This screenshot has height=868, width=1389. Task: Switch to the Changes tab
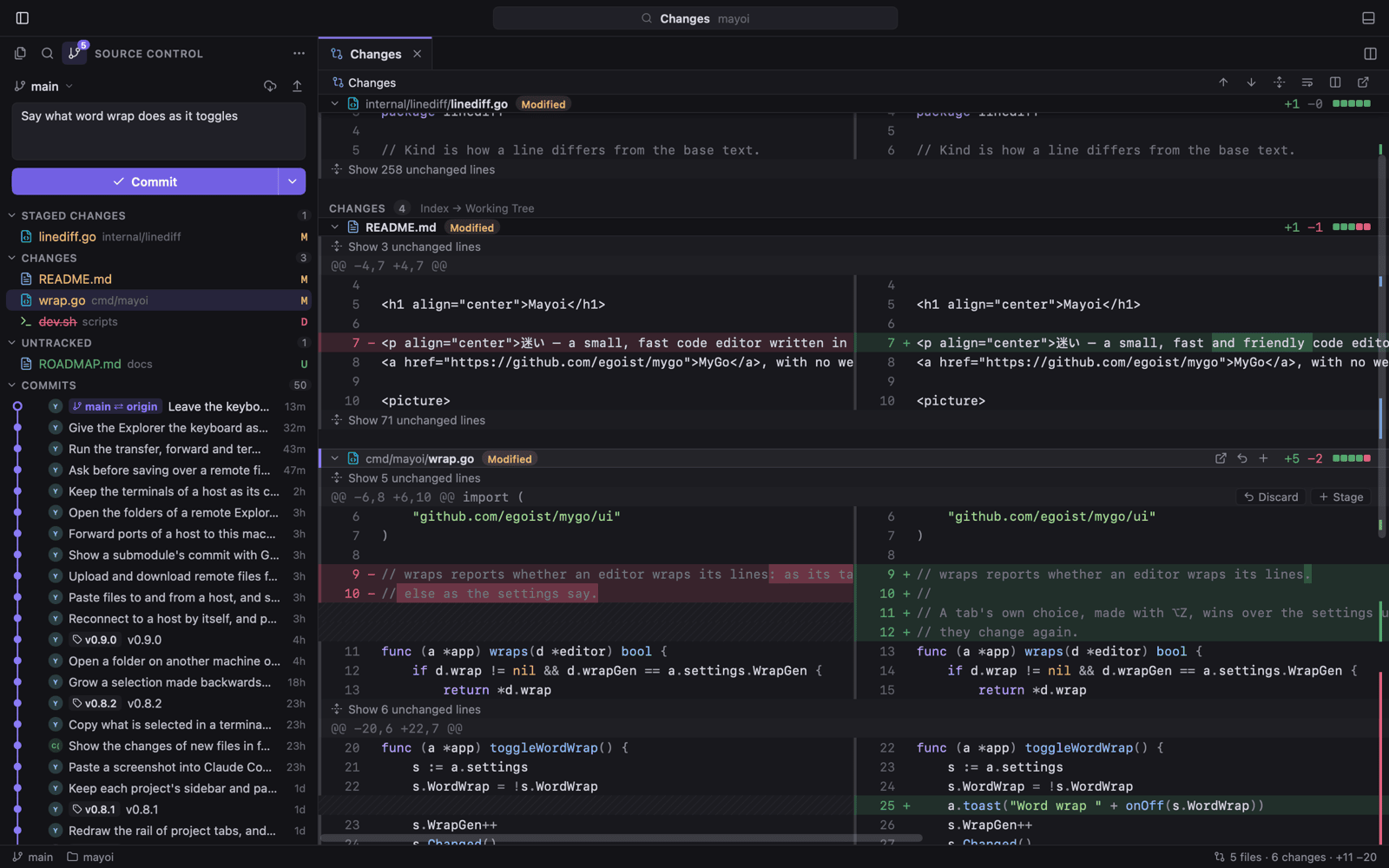(375, 54)
